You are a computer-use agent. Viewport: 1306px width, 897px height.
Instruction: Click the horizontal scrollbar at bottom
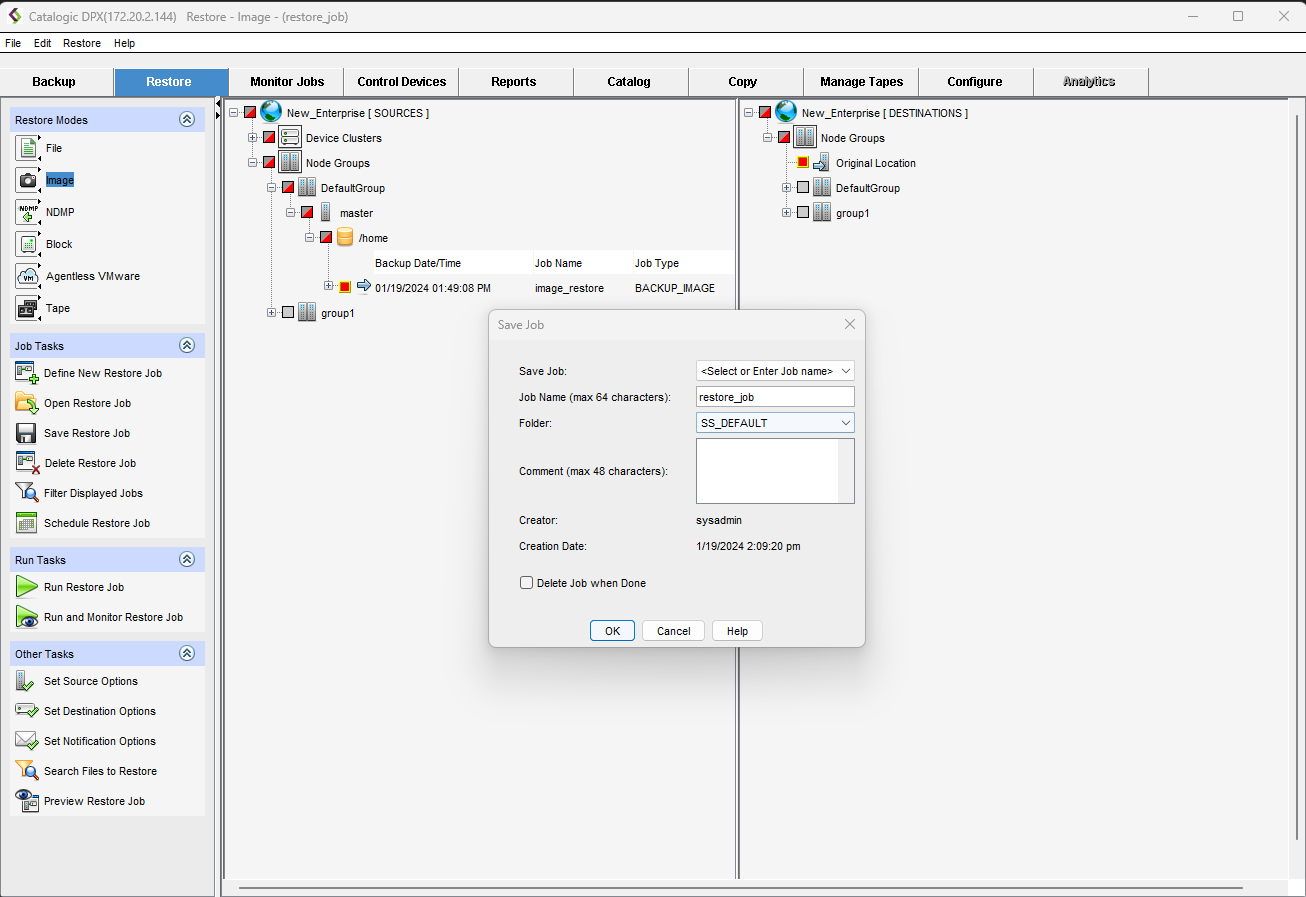click(740, 887)
